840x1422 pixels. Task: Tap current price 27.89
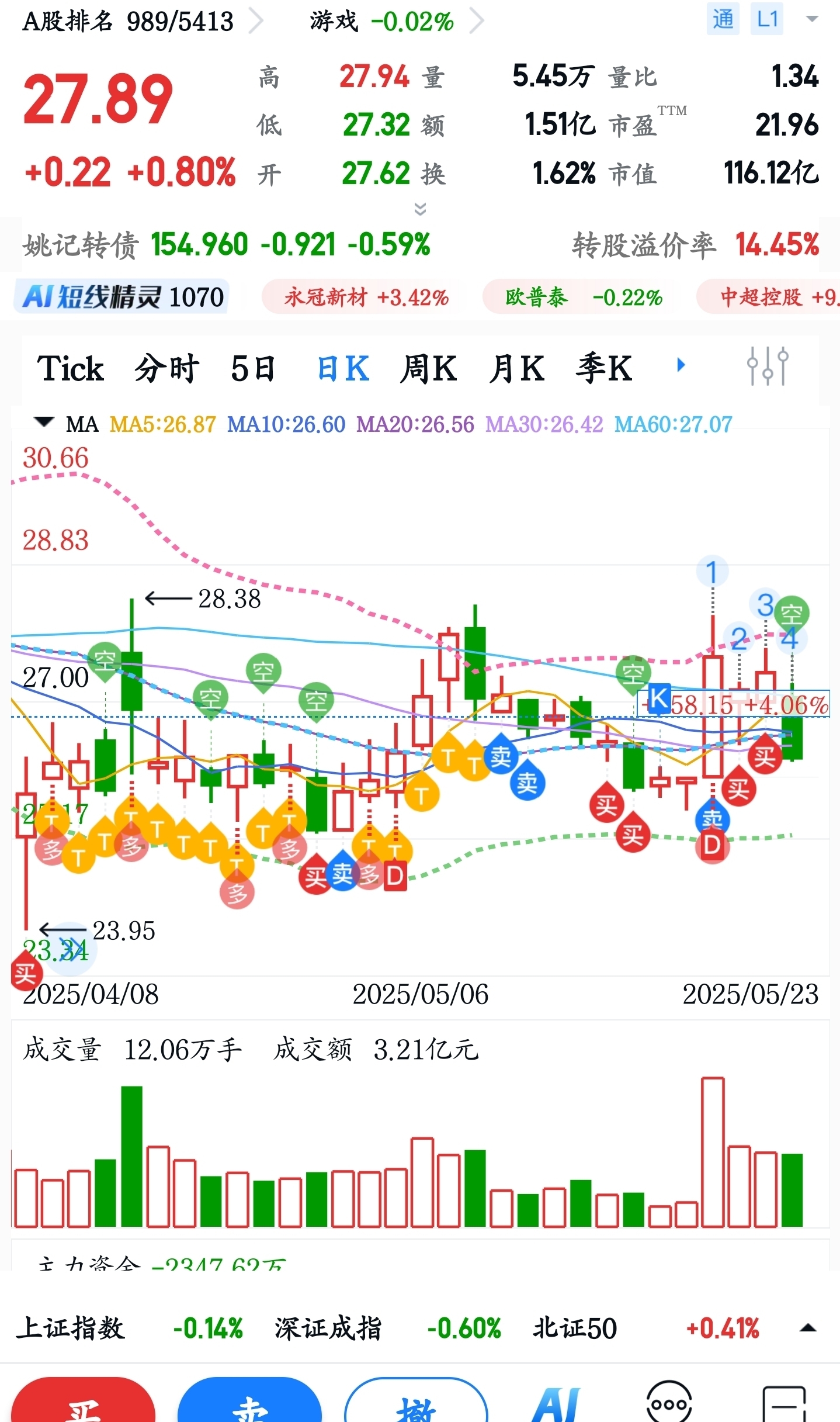(98, 99)
